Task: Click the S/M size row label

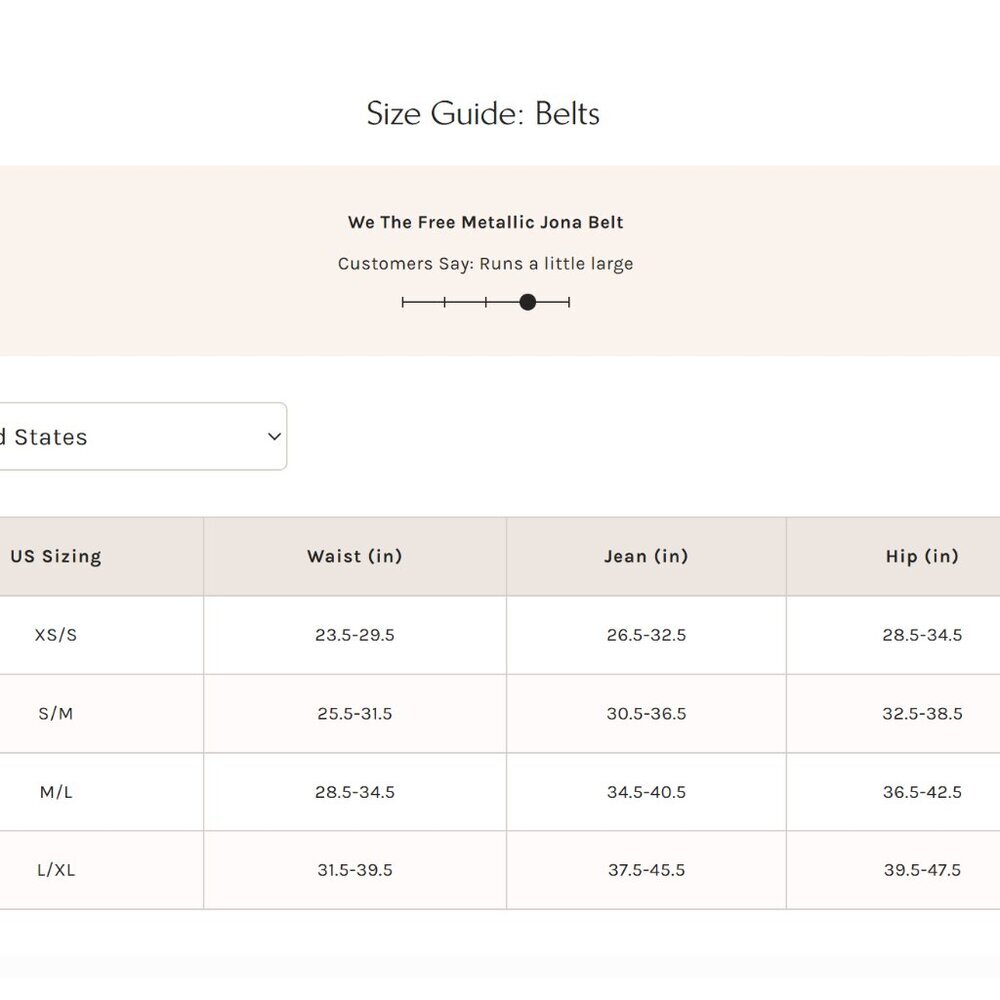Action: coord(56,714)
